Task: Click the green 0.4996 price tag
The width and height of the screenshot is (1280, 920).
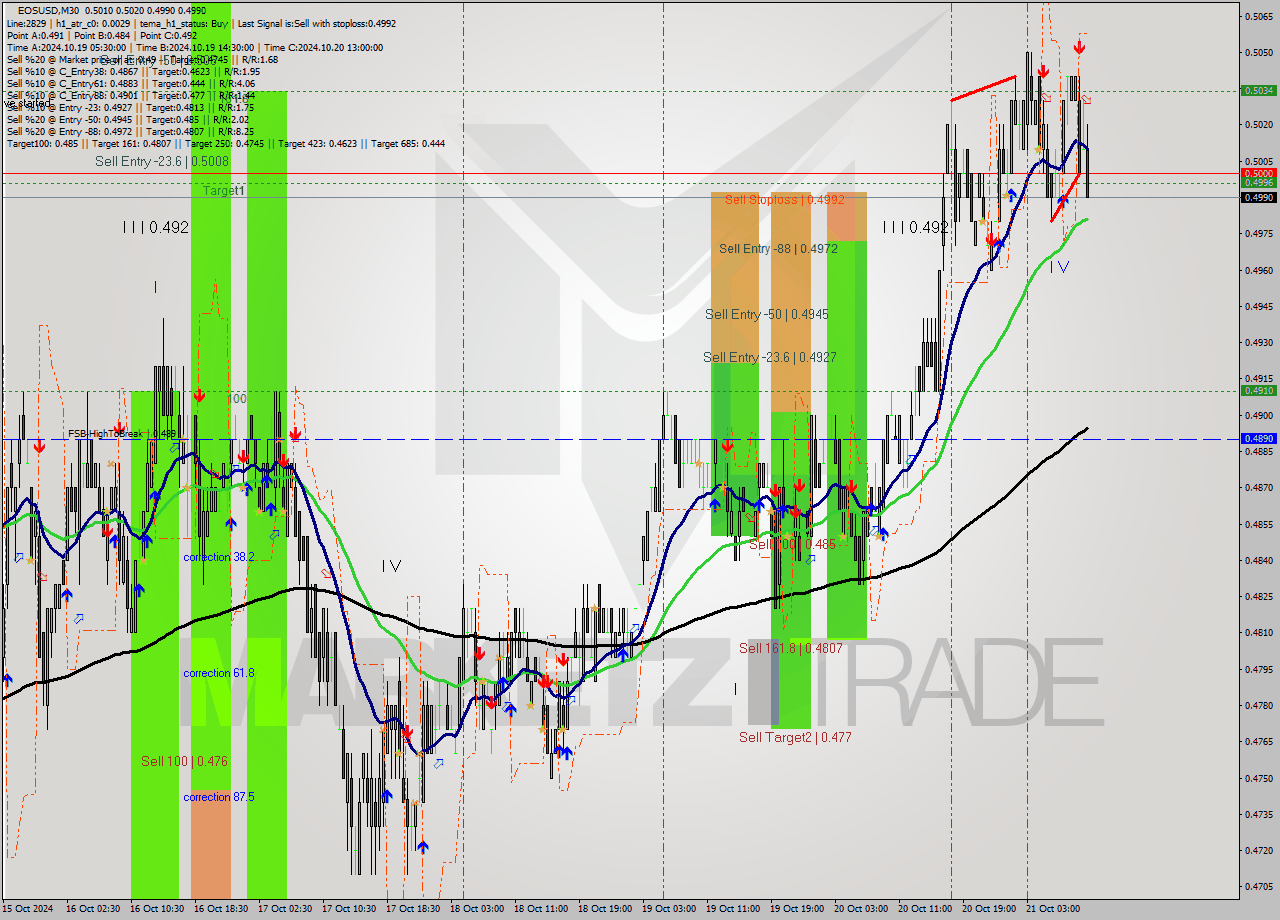Action: tap(1258, 182)
